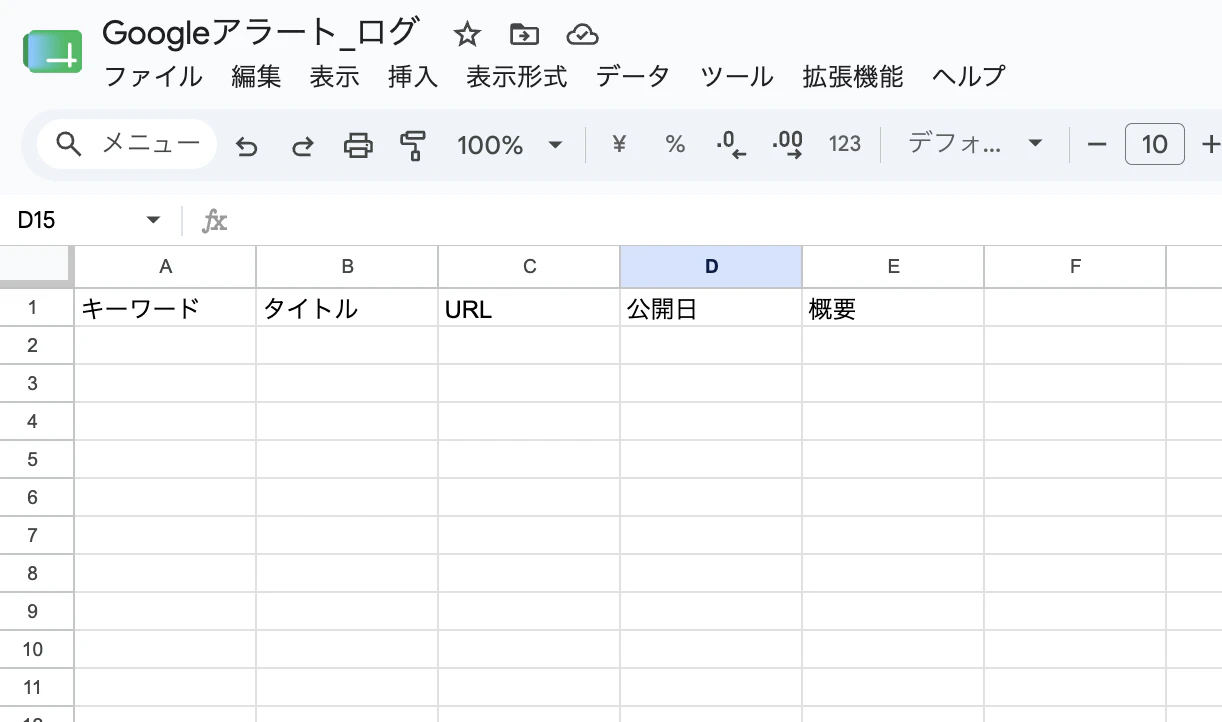Click the select-all corner box

tap(36, 266)
